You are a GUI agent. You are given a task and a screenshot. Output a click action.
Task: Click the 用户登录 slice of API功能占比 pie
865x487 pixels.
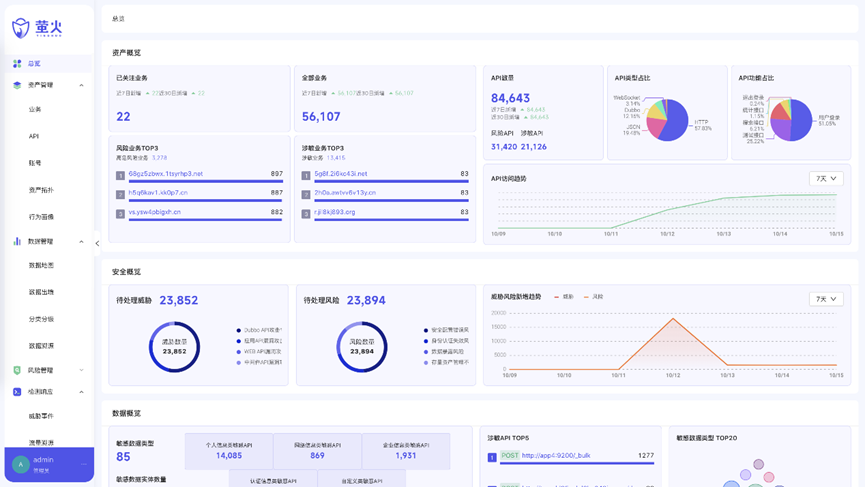[803, 120]
